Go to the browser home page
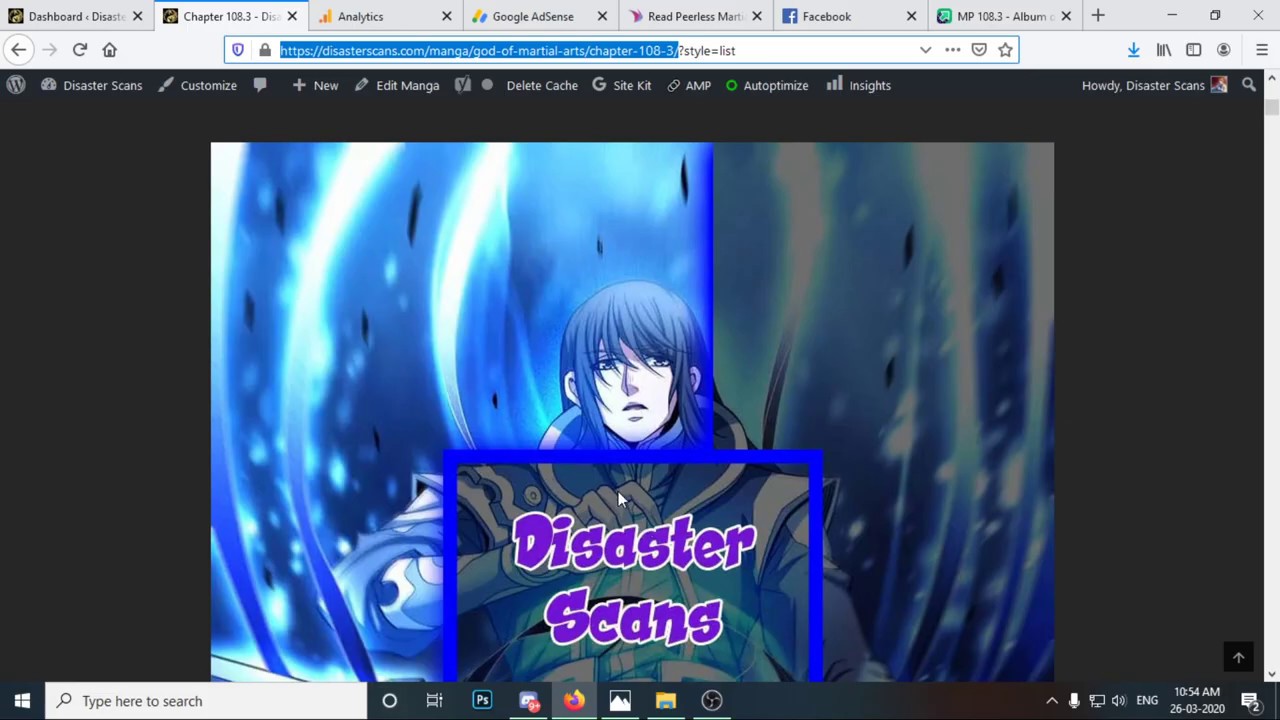 [110, 50]
